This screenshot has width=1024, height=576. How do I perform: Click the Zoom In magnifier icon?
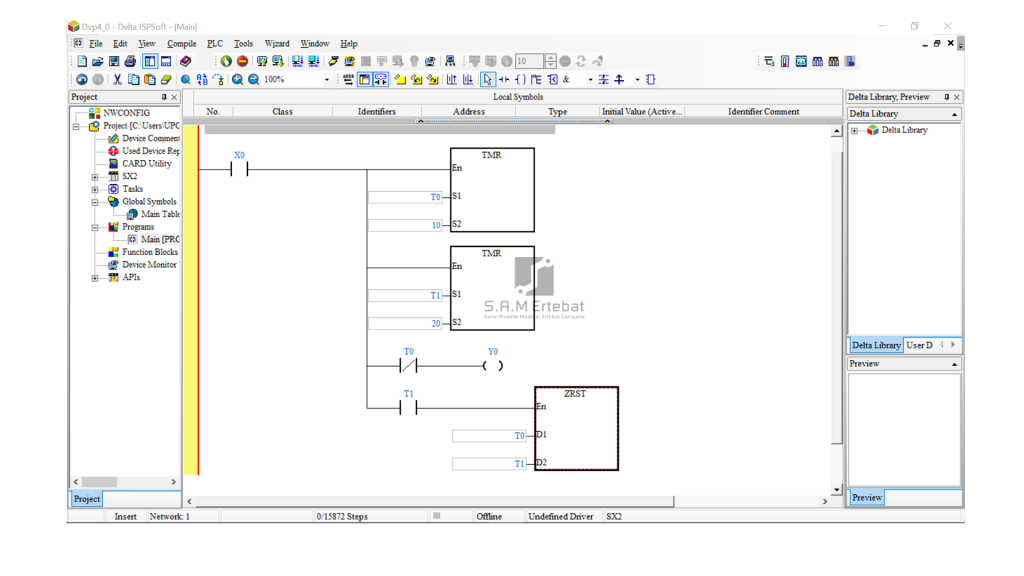pyautogui.click(x=238, y=80)
